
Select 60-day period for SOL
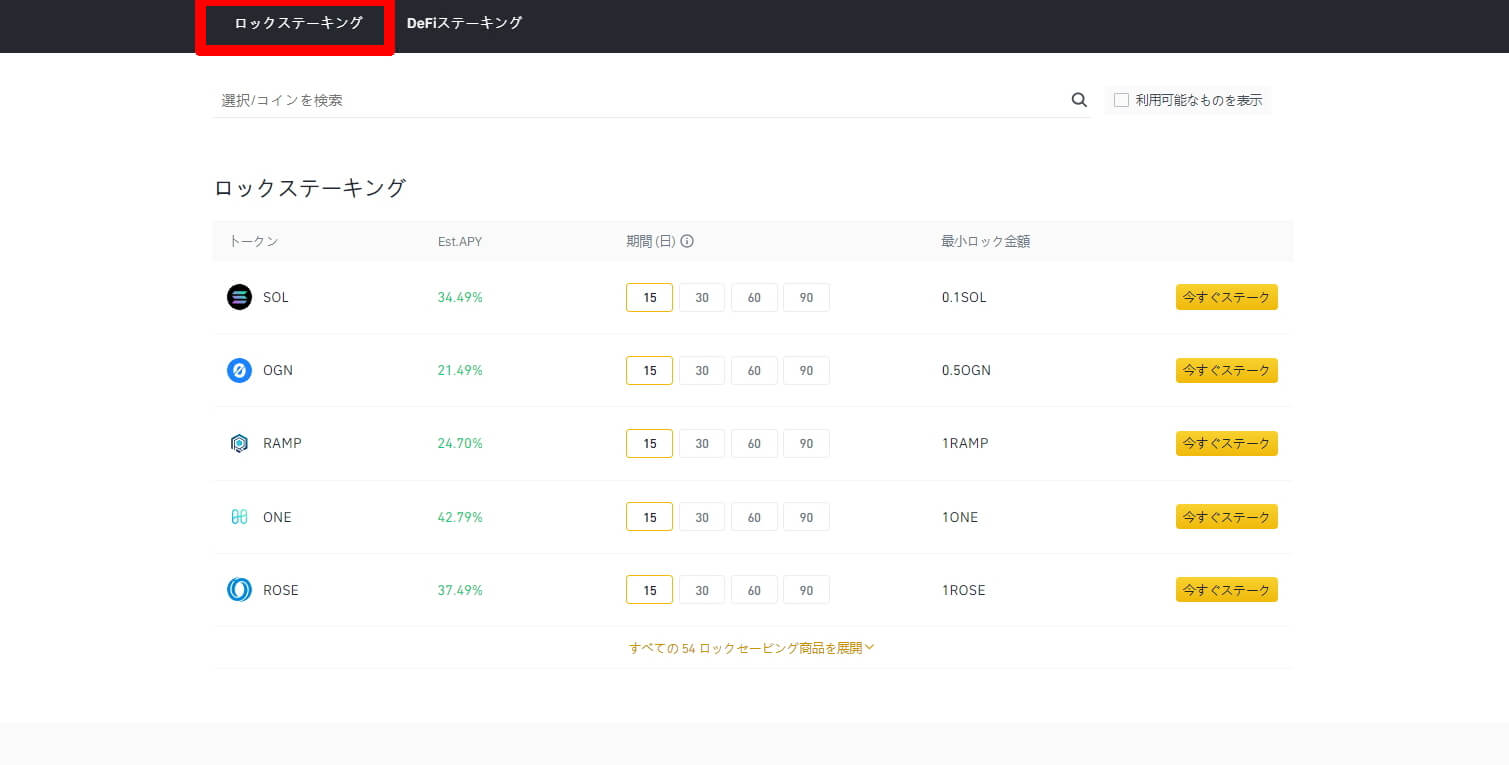tap(754, 298)
